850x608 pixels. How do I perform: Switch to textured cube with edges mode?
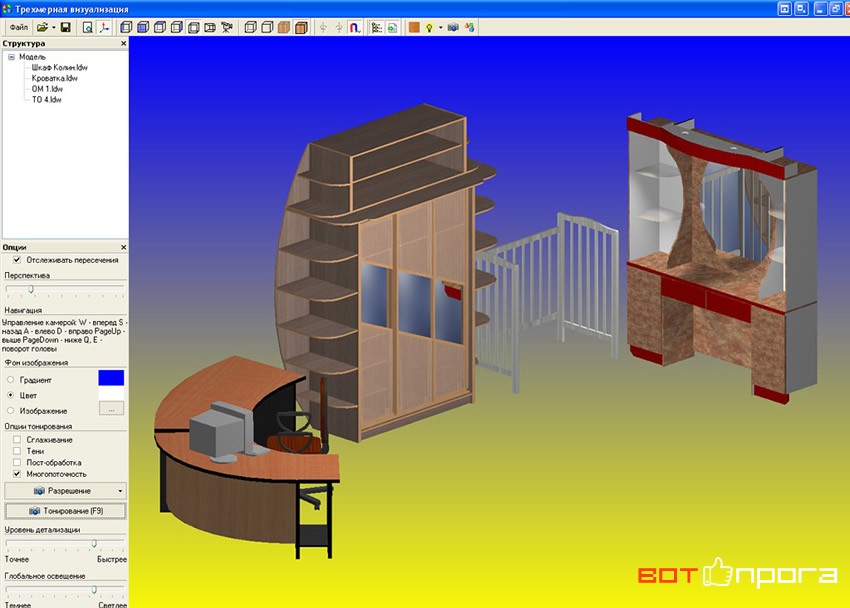pos(301,27)
